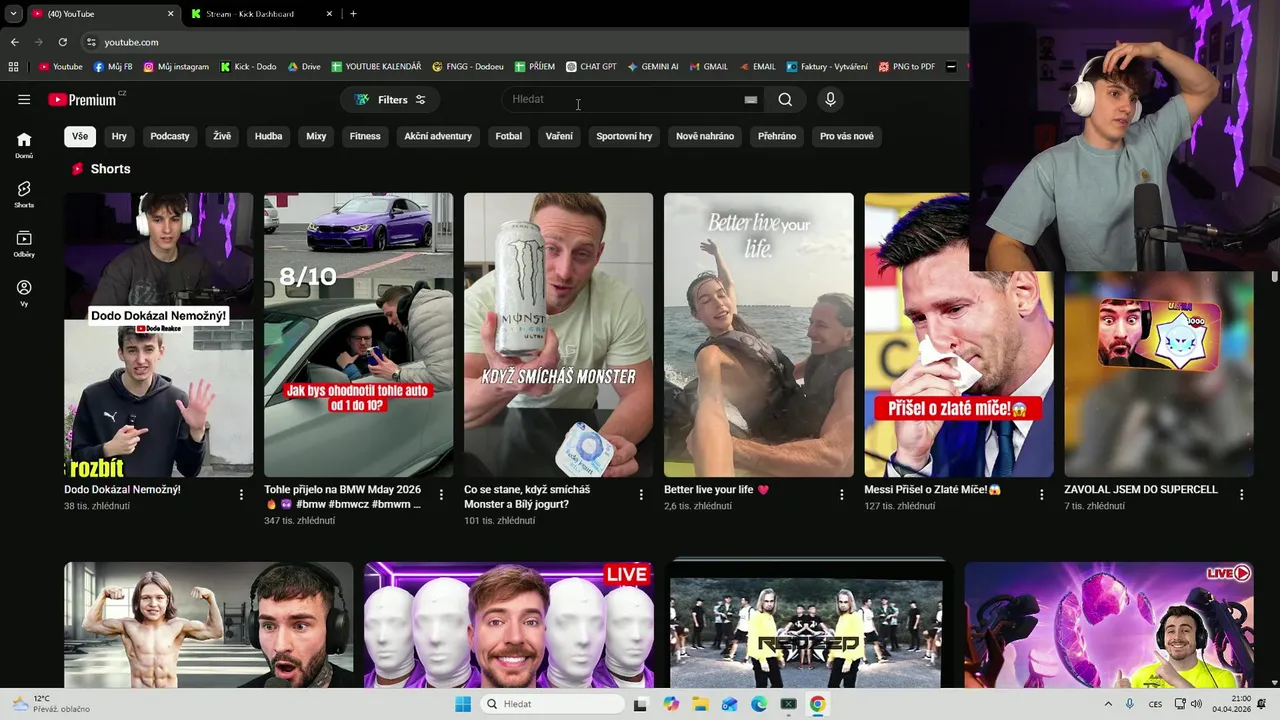The height and width of the screenshot is (720, 1280).
Task: Click the magnifier search button
Action: tap(785, 99)
